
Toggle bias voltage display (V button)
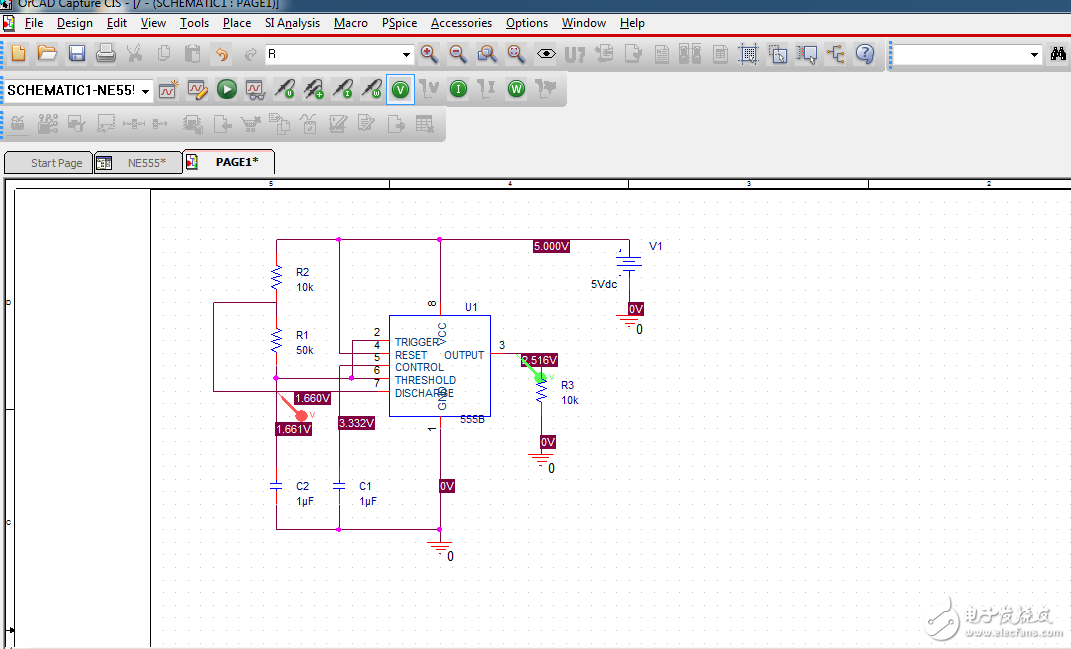[400, 90]
